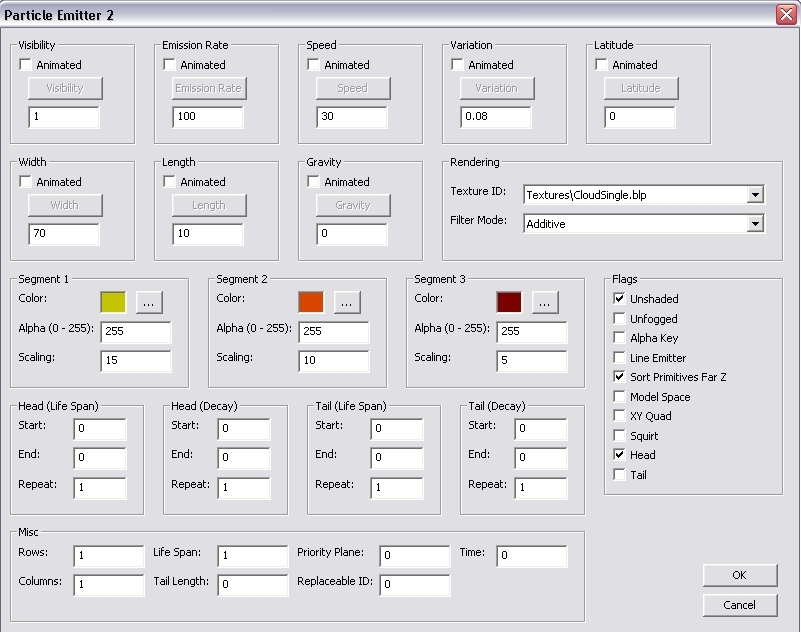
Task: Tick the Animated checkbox under Visibility
Action: coord(25,64)
